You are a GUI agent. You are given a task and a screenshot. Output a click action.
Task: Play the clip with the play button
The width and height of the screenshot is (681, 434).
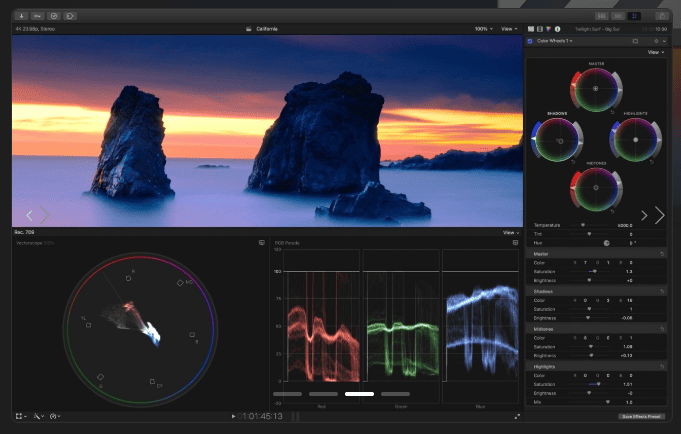[233, 416]
